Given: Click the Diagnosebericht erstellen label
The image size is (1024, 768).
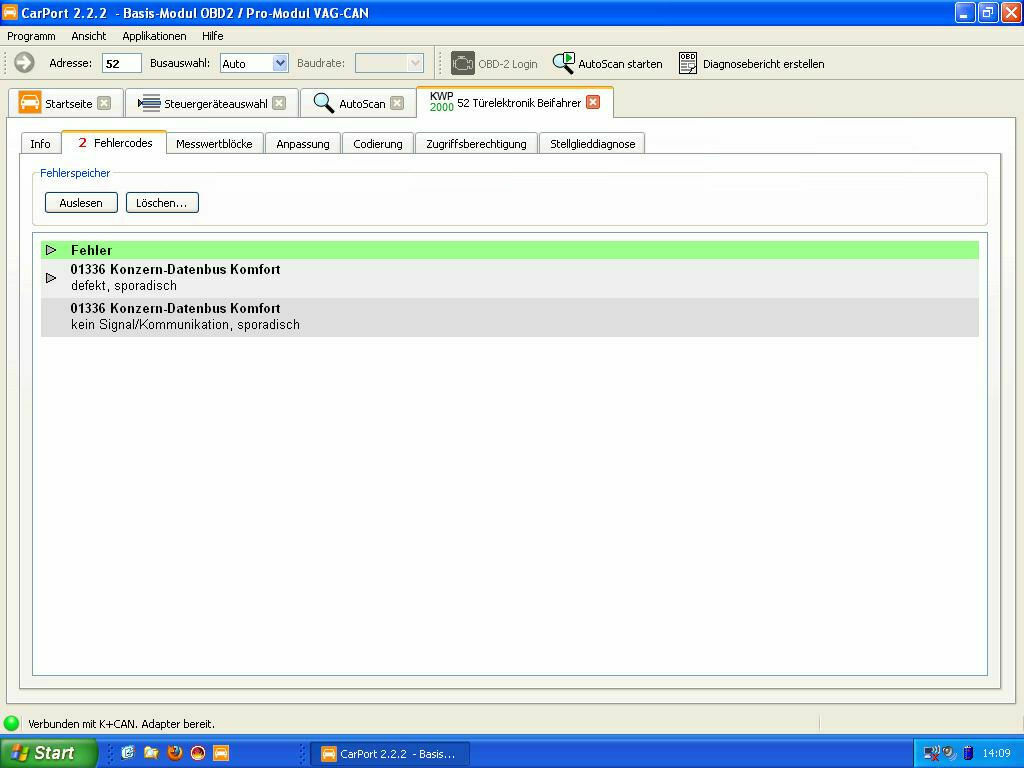Looking at the screenshot, I should click(x=763, y=64).
